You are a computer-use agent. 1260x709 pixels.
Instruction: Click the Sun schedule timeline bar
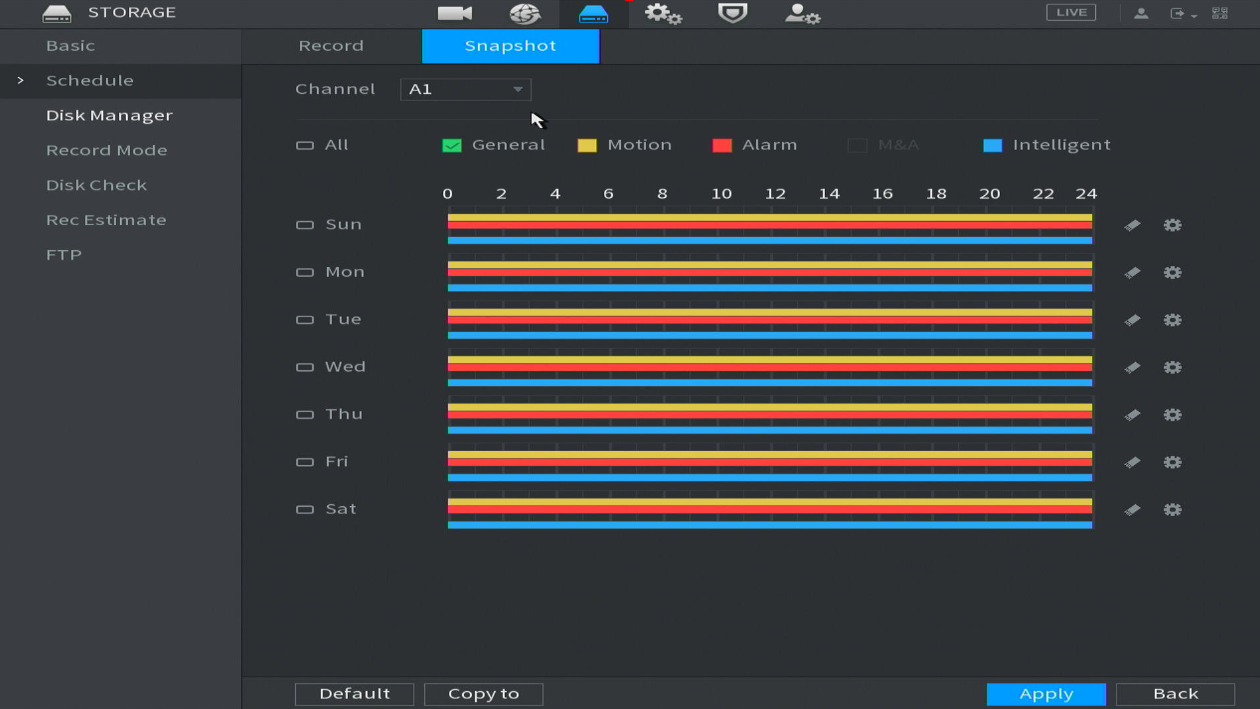coord(770,226)
